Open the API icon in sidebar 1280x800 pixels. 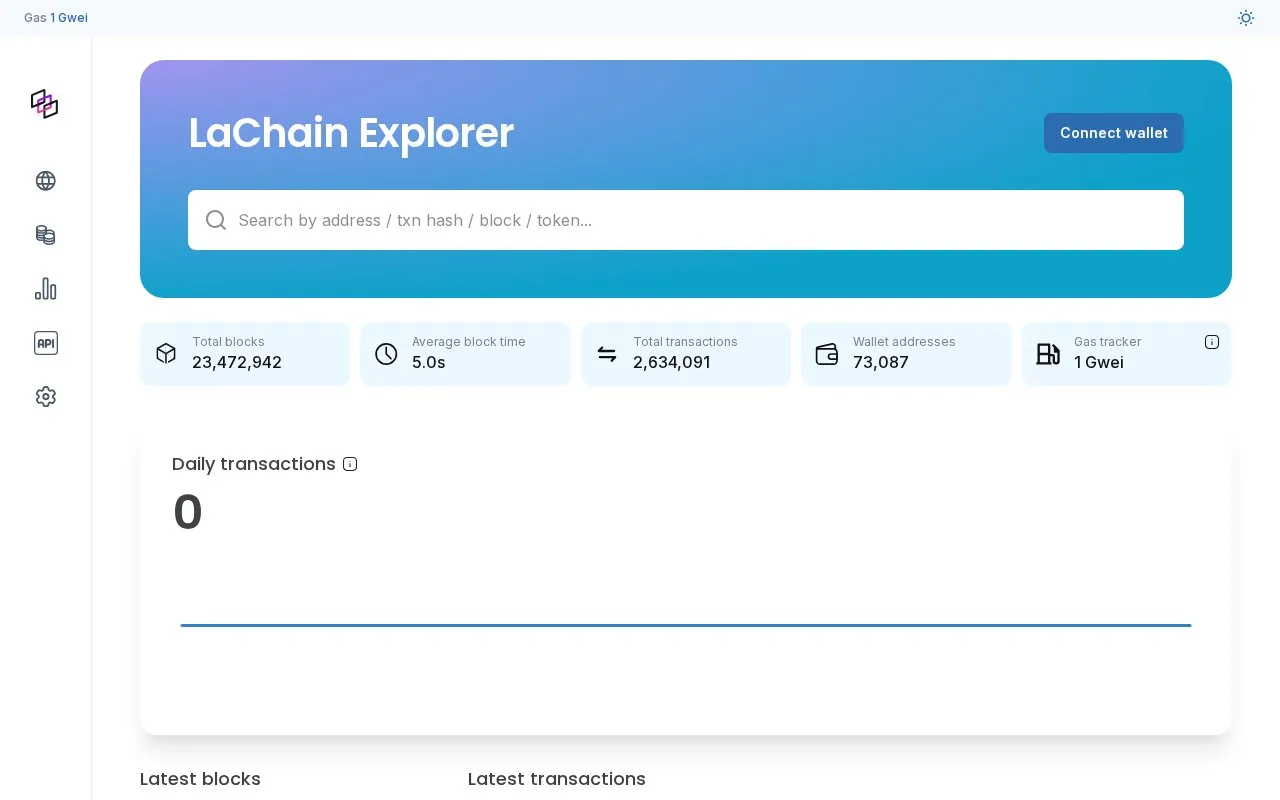coord(45,343)
